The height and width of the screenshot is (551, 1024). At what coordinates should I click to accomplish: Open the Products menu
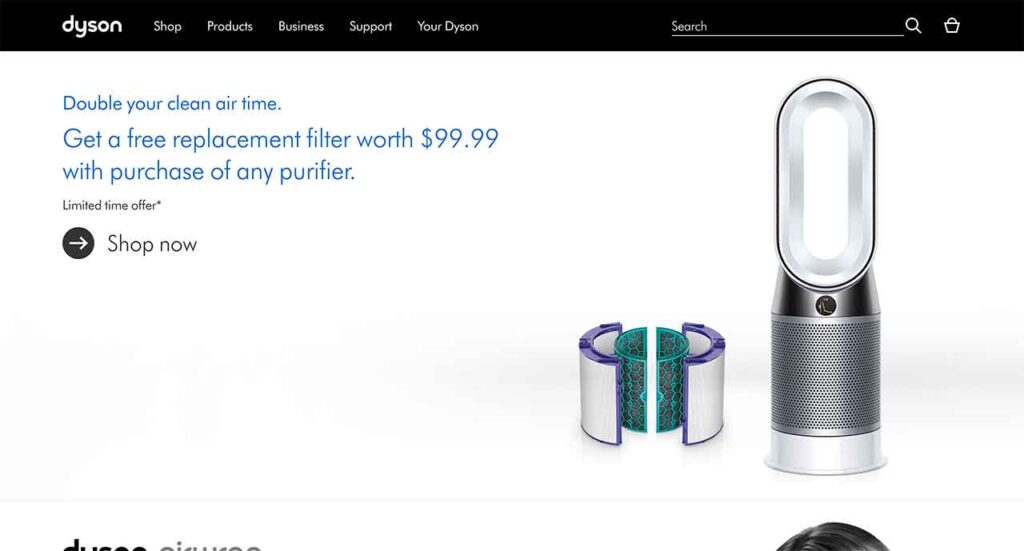[230, 26]
